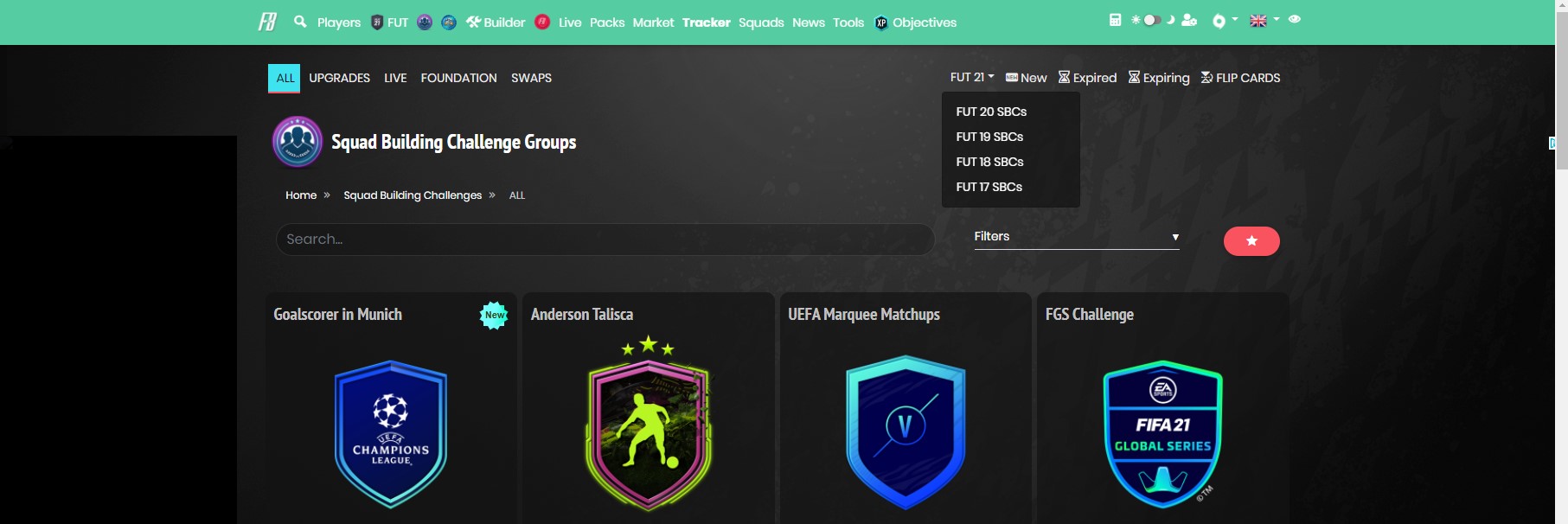Click the Squad Building Challenge Groups badge
The width and height of the screenshot is (1568, 524).
tap(298, 142)
